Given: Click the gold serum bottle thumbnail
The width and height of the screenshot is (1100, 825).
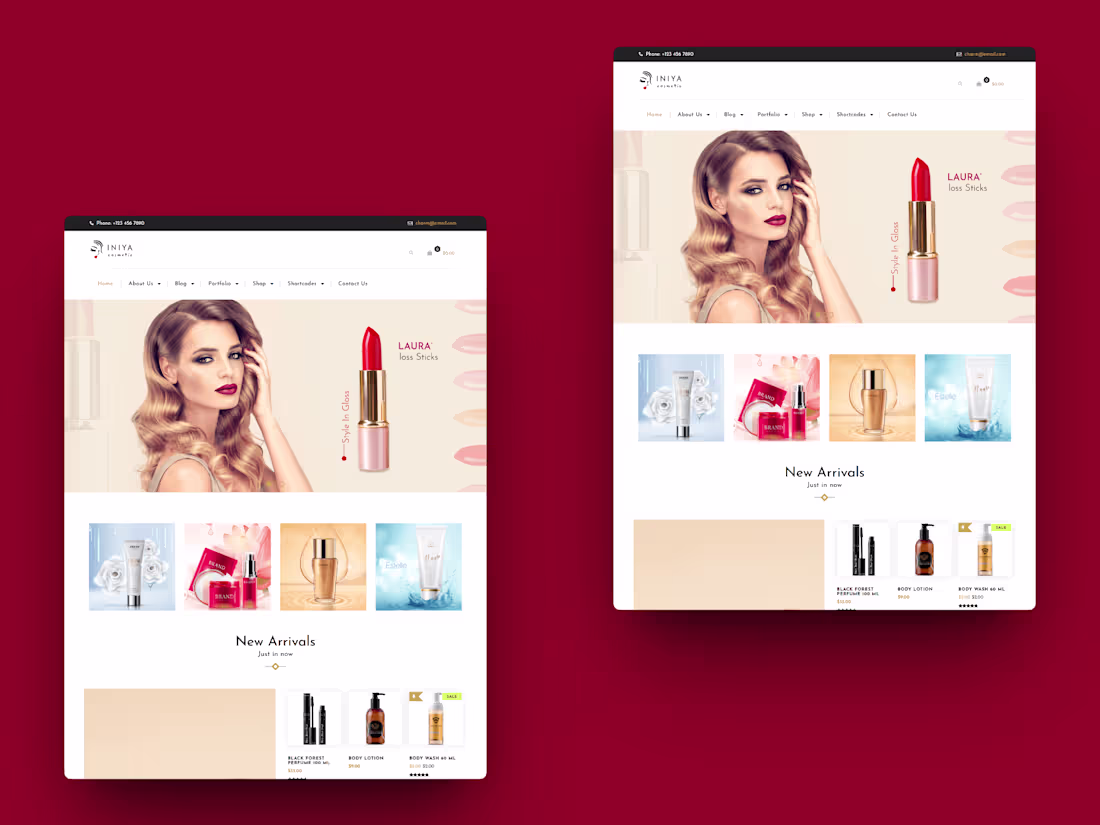Looking at the screenshot, I should point(872,397).
